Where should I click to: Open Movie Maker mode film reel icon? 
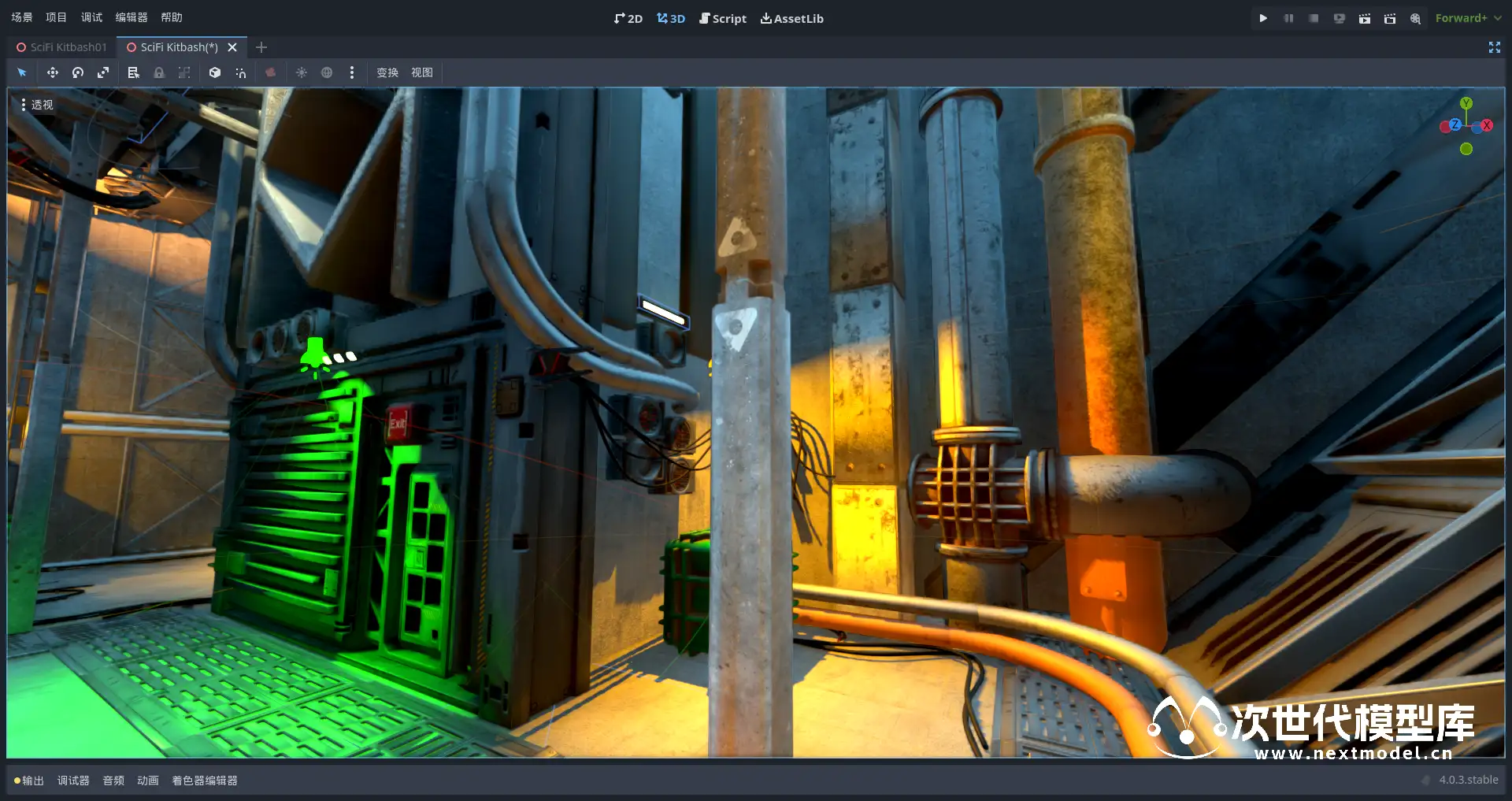(1415, 18)
